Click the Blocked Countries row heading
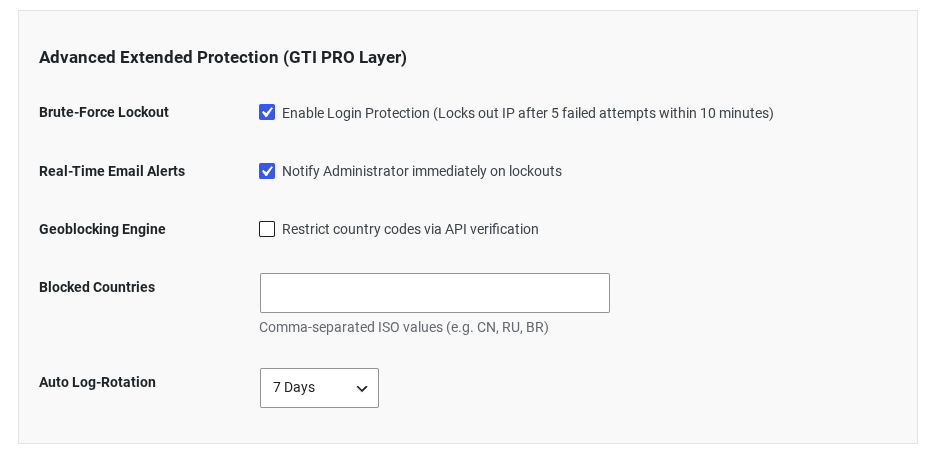This screenshot has height=454, width=935. (97, 287)
